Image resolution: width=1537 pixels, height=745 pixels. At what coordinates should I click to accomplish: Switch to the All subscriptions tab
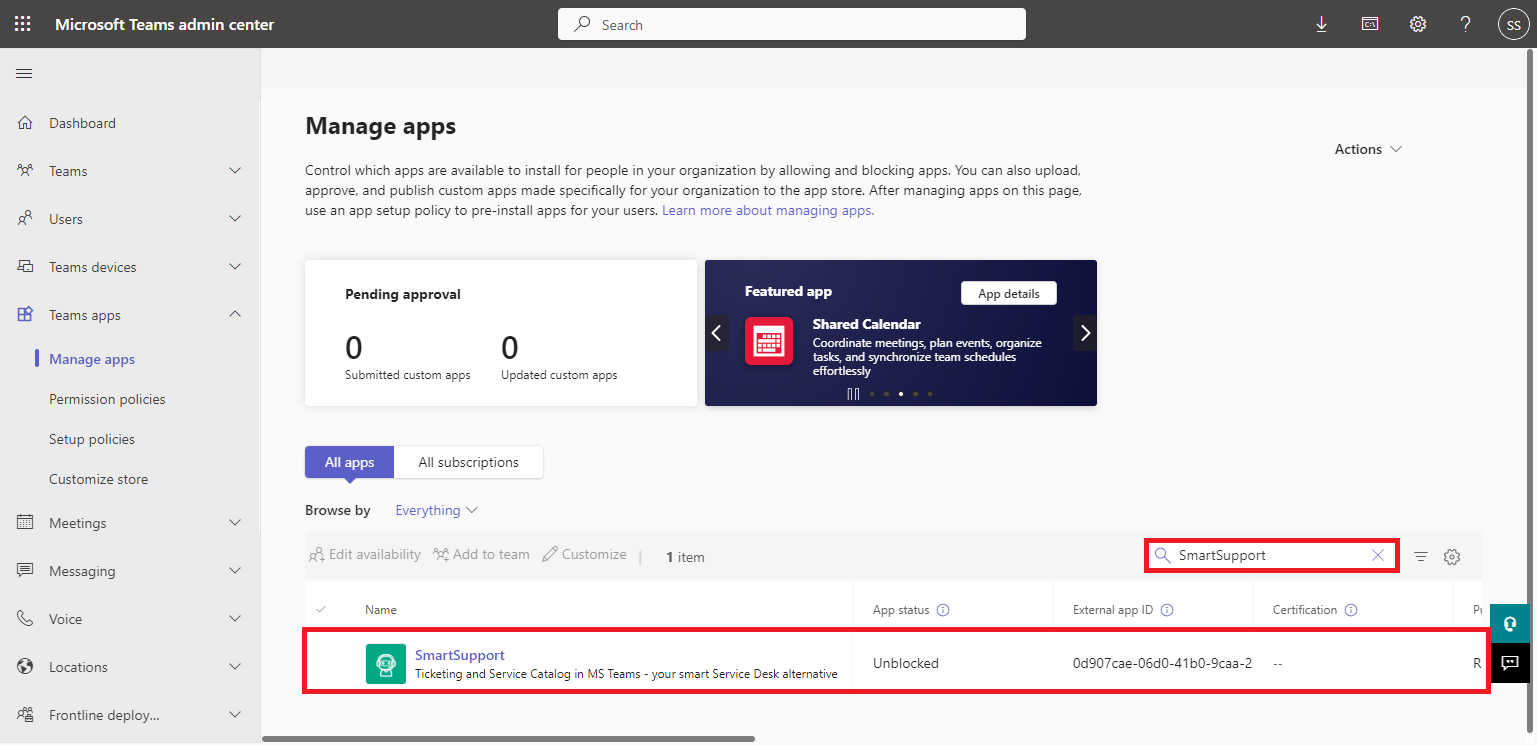pos(468,462)
